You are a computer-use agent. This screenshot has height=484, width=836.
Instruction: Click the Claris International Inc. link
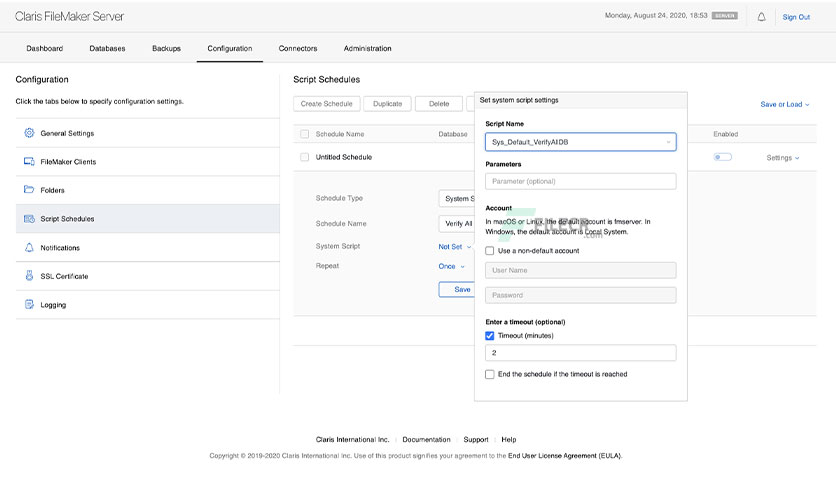pos(352,440)
